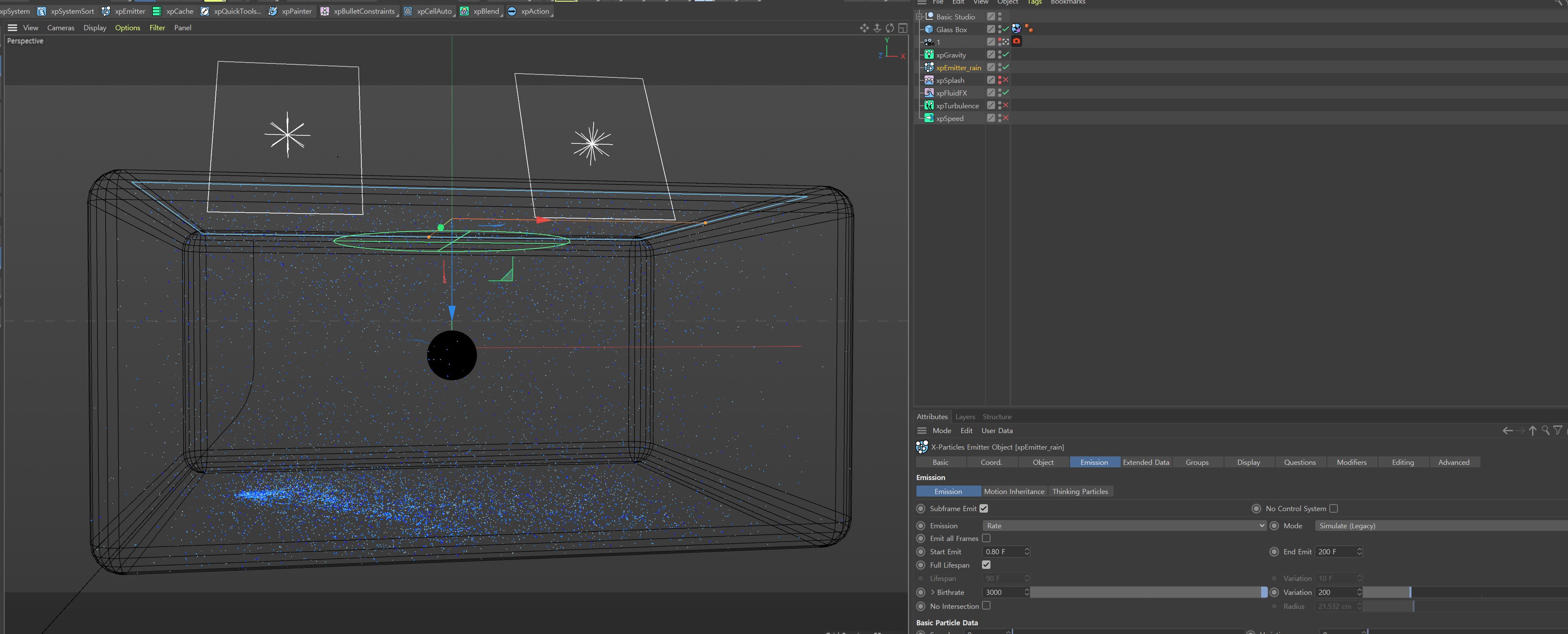This screenshot has height=634, width=1568.
Task: Switch to the Extended Data tab
Action: click(x=1146, y=462)
